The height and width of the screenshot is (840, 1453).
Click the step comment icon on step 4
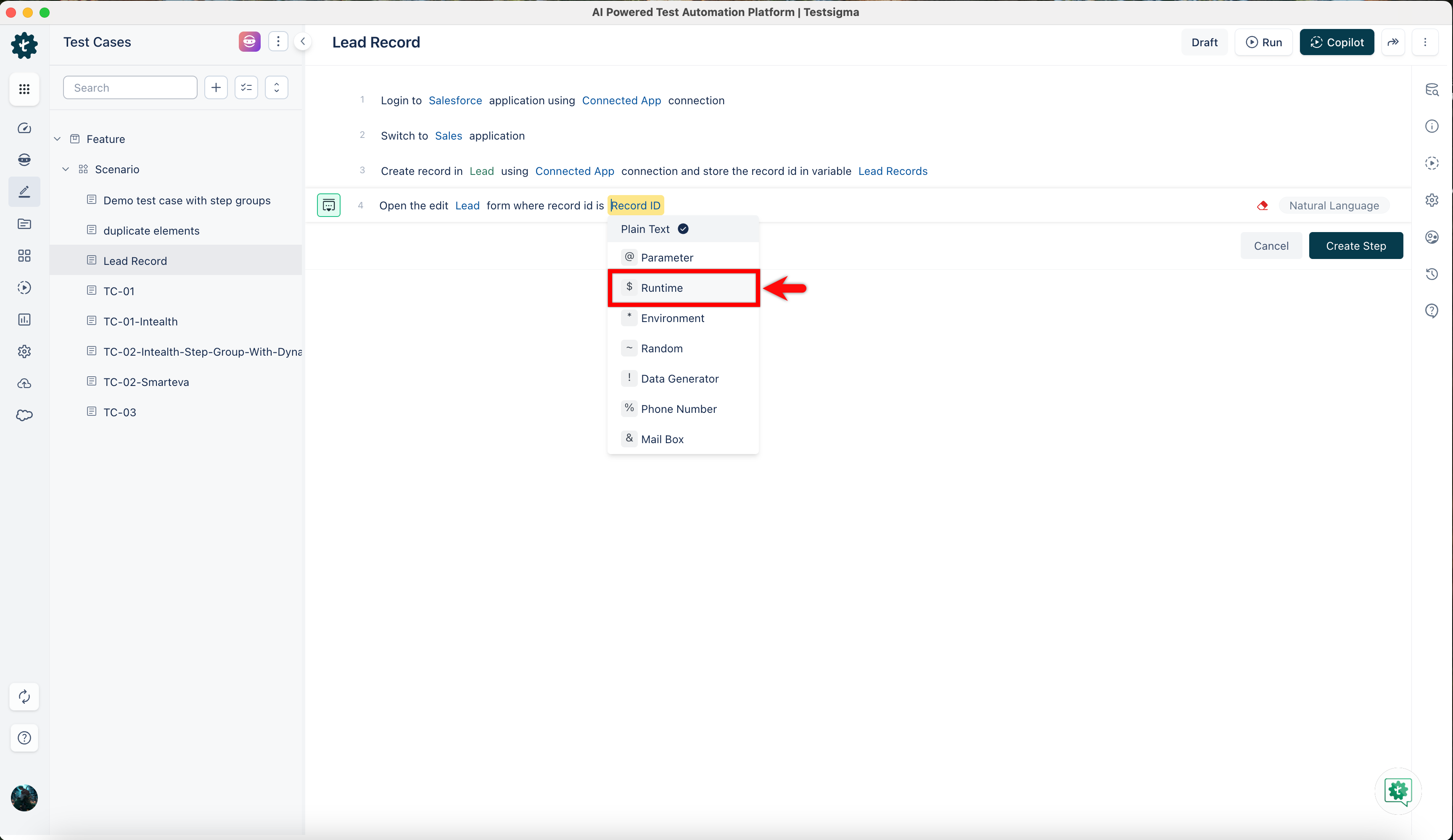click(x=329, y=205)
